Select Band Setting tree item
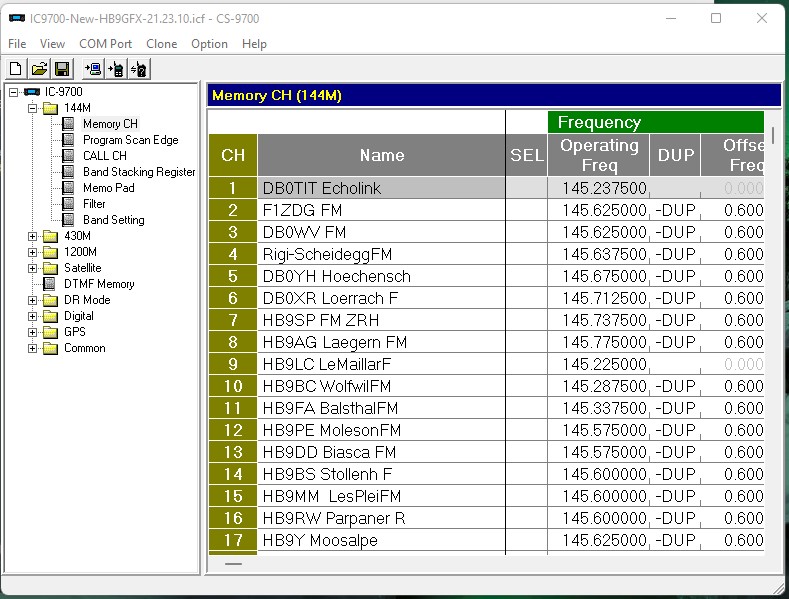Image resolution: width=789 pixels, height=599 pixels. 114,220
